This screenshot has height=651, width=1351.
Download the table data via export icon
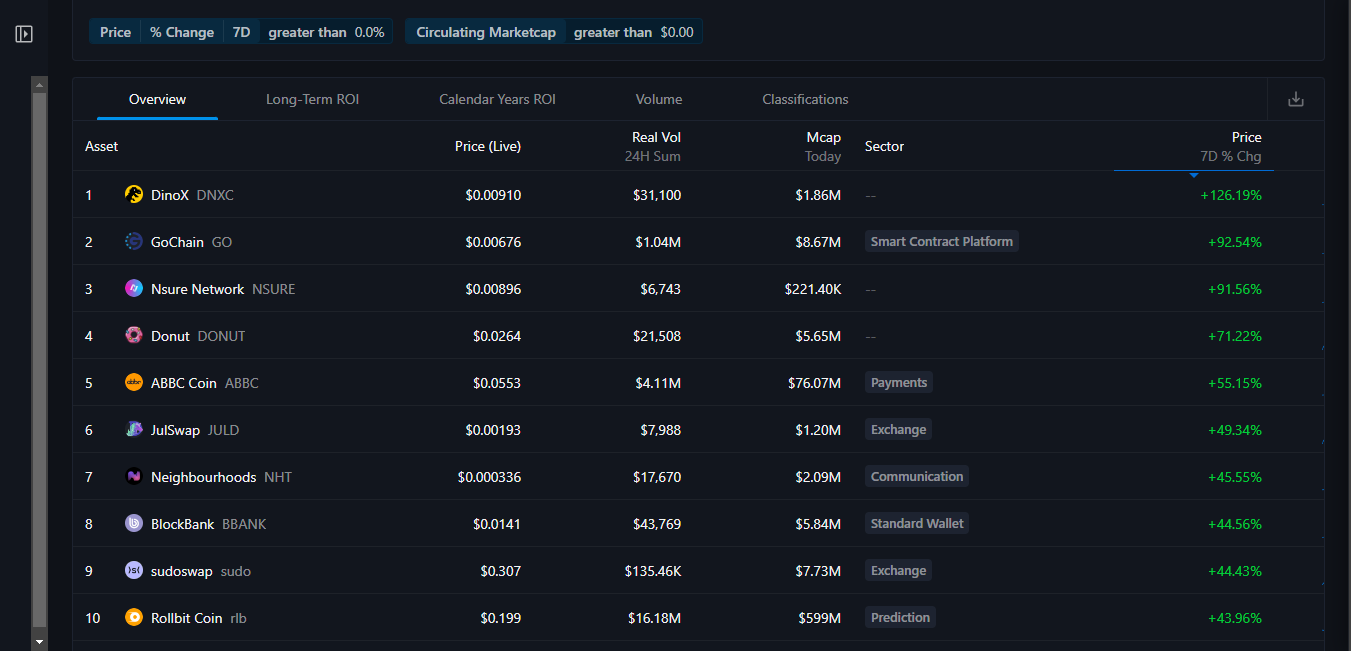click(x=1296, y=99)
